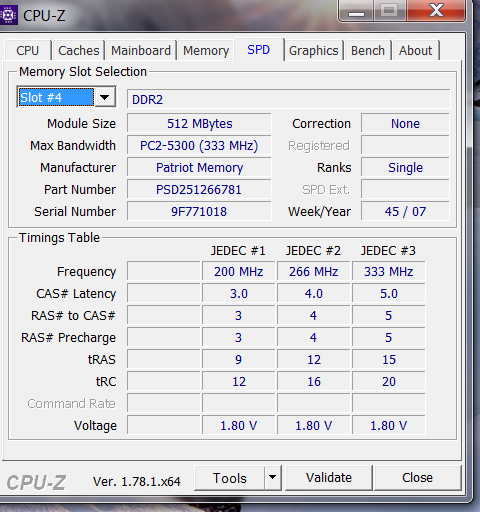480x512 pixels.
Task: Click the CAS# Latency 4.0 cell
Action: (314, 294)
